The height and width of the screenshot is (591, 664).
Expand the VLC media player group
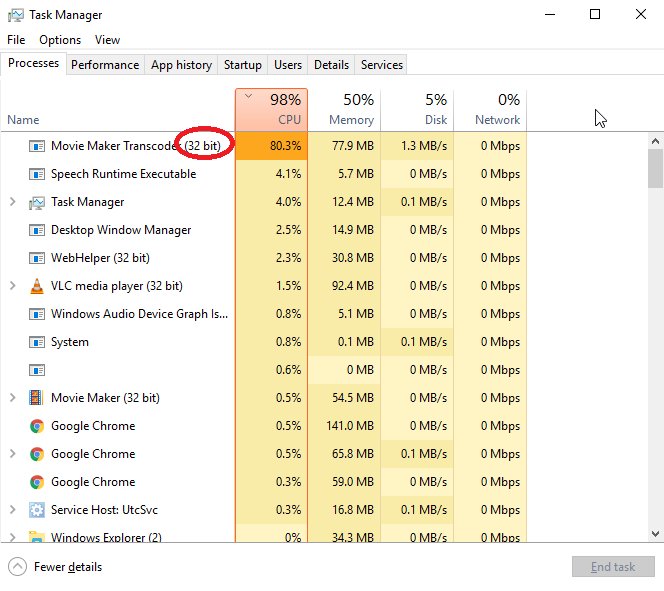pos(13,286)
